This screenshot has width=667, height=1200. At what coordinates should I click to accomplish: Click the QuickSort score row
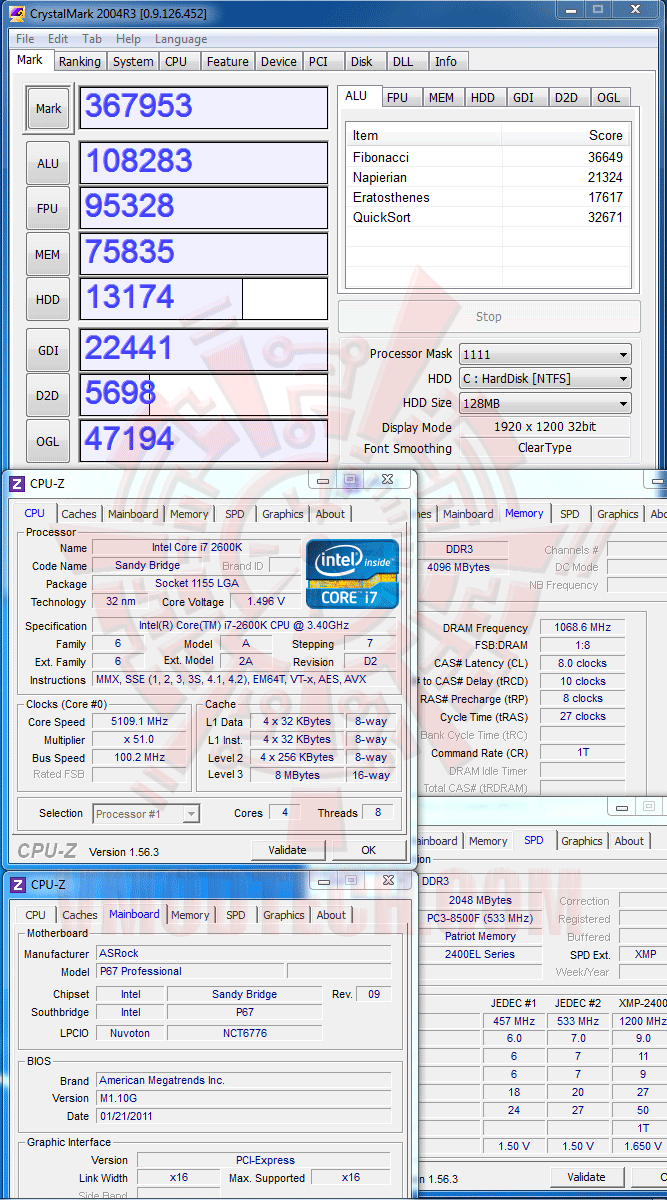pos(488,217)
